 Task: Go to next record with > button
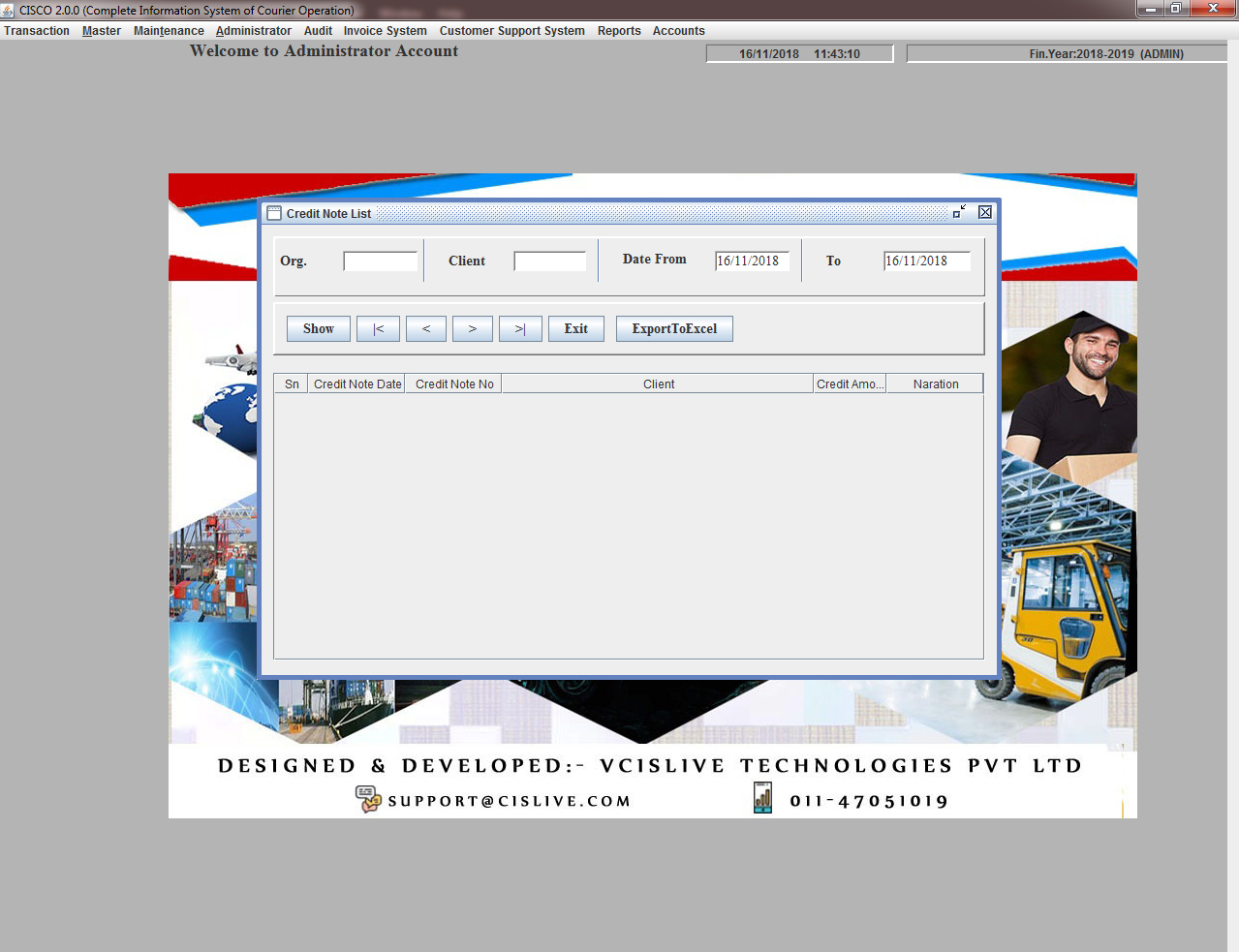(x=473, y=329)
